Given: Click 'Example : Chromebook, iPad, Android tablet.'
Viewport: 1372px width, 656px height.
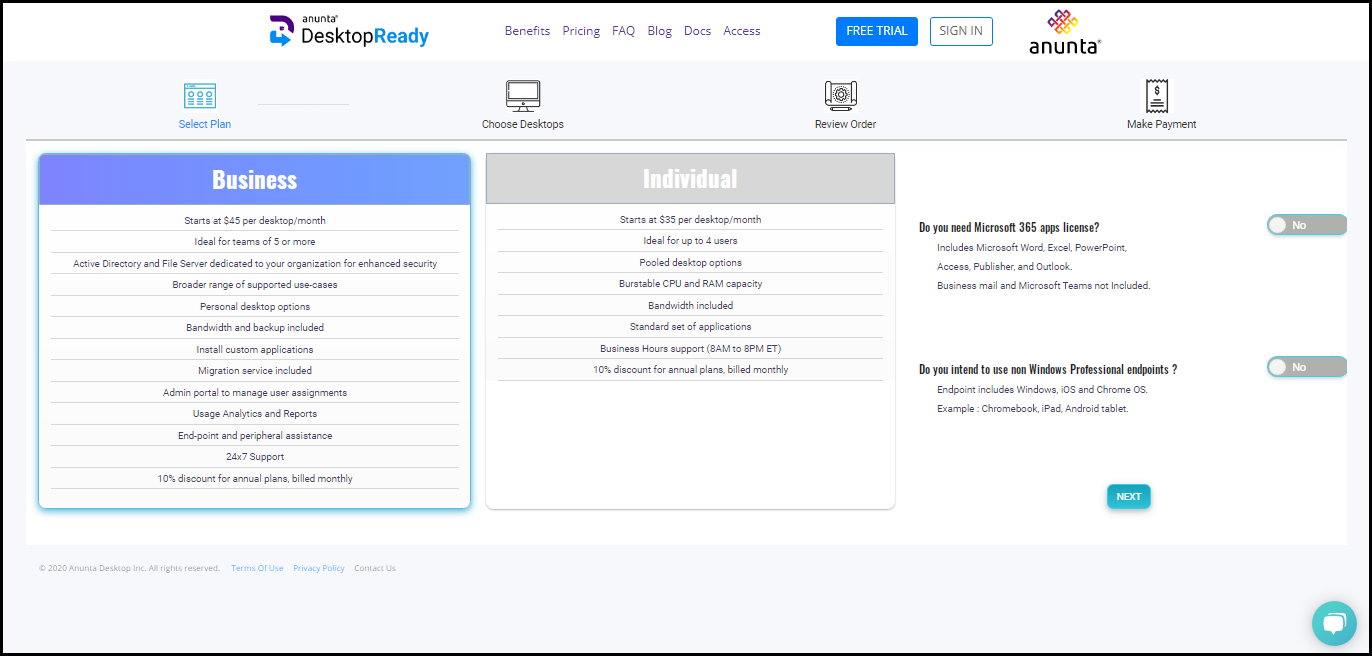Looking at the screenshot, I should 1032,409.
